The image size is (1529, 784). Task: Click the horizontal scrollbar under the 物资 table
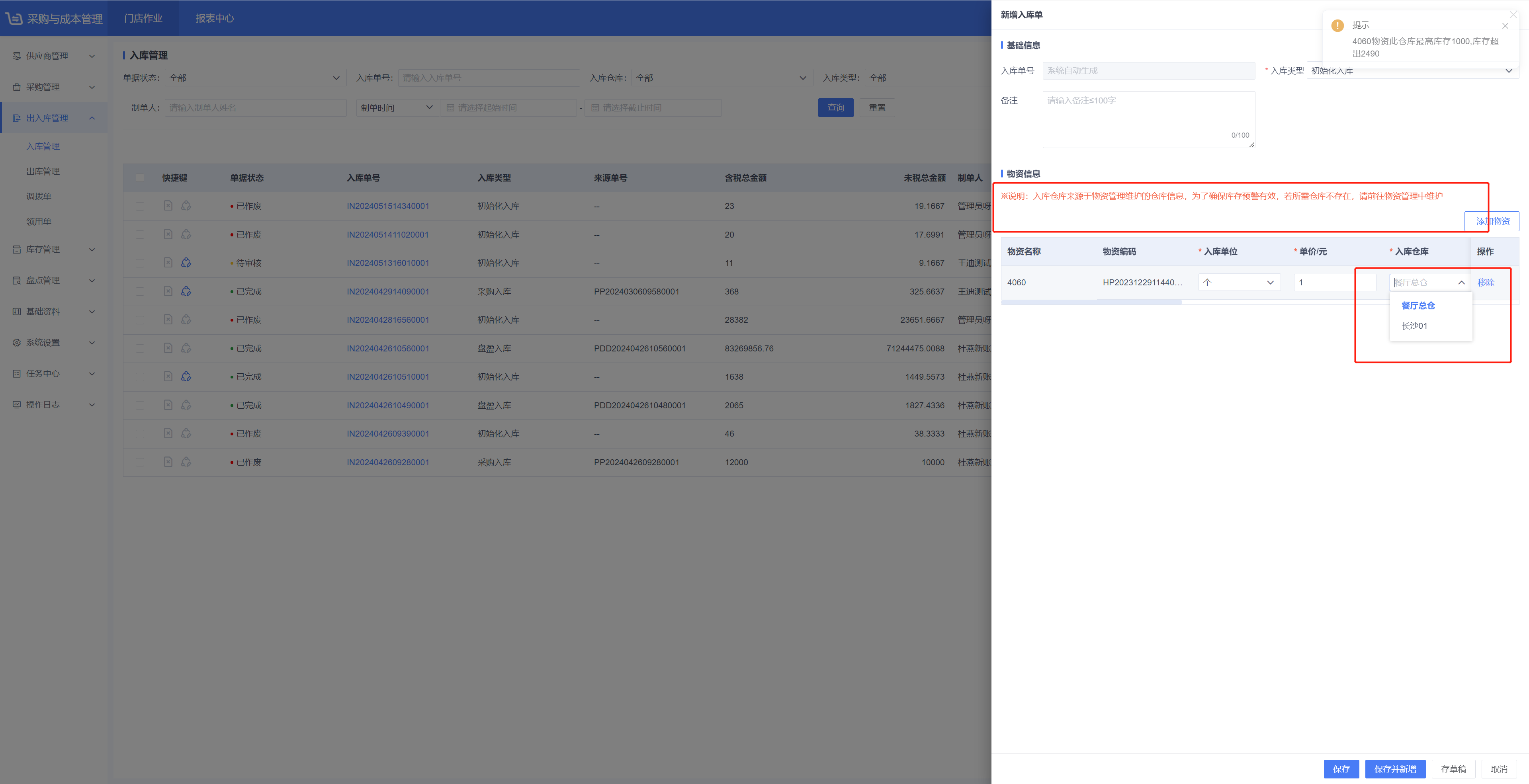coord(1091,302)
